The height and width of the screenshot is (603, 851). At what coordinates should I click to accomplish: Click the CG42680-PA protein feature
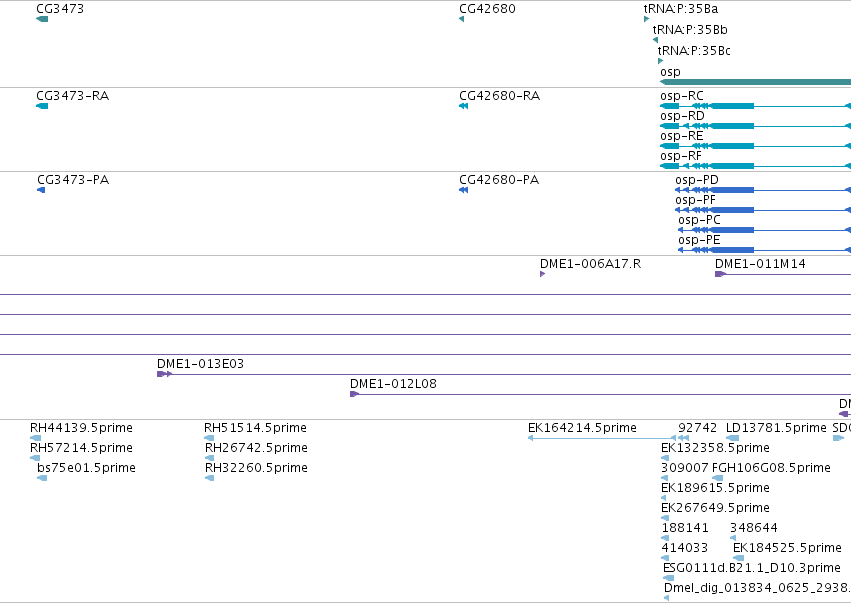[463, 190]
